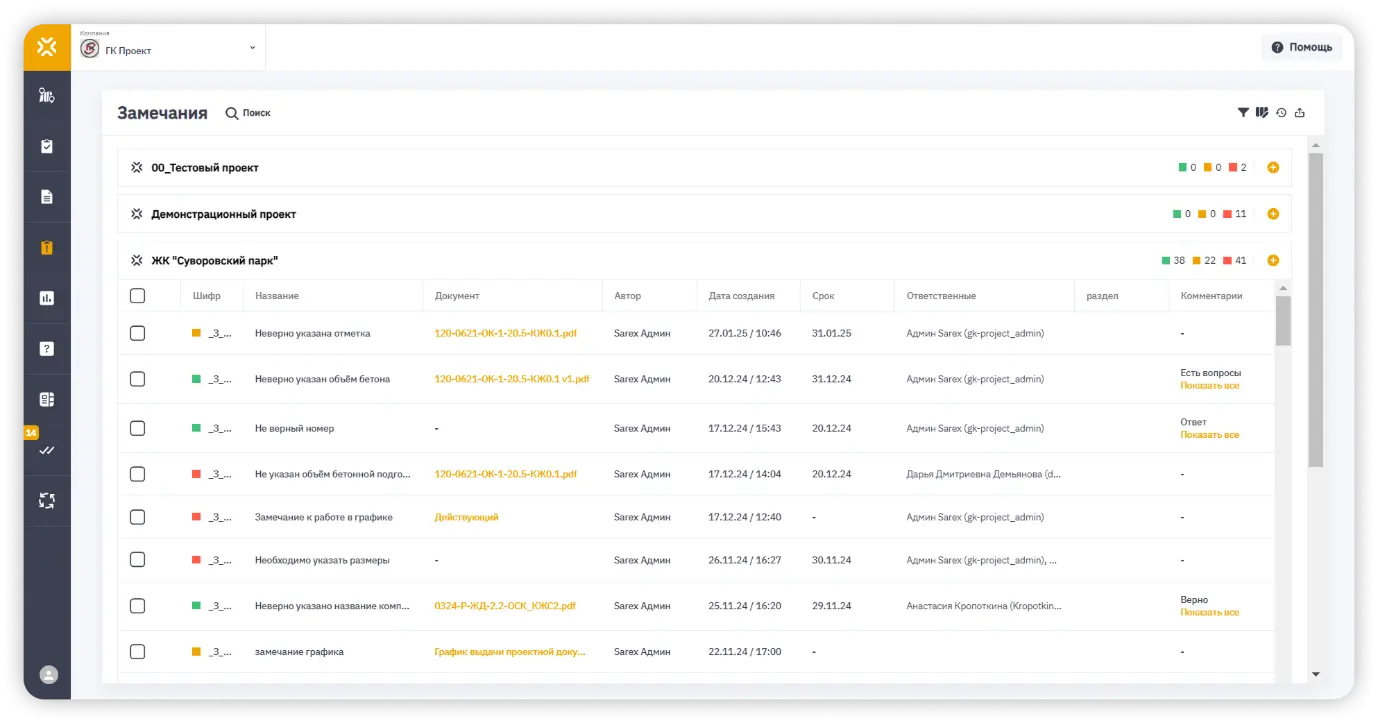Open the user profile avatar icon
The image size is (1378, 723).
48,675
